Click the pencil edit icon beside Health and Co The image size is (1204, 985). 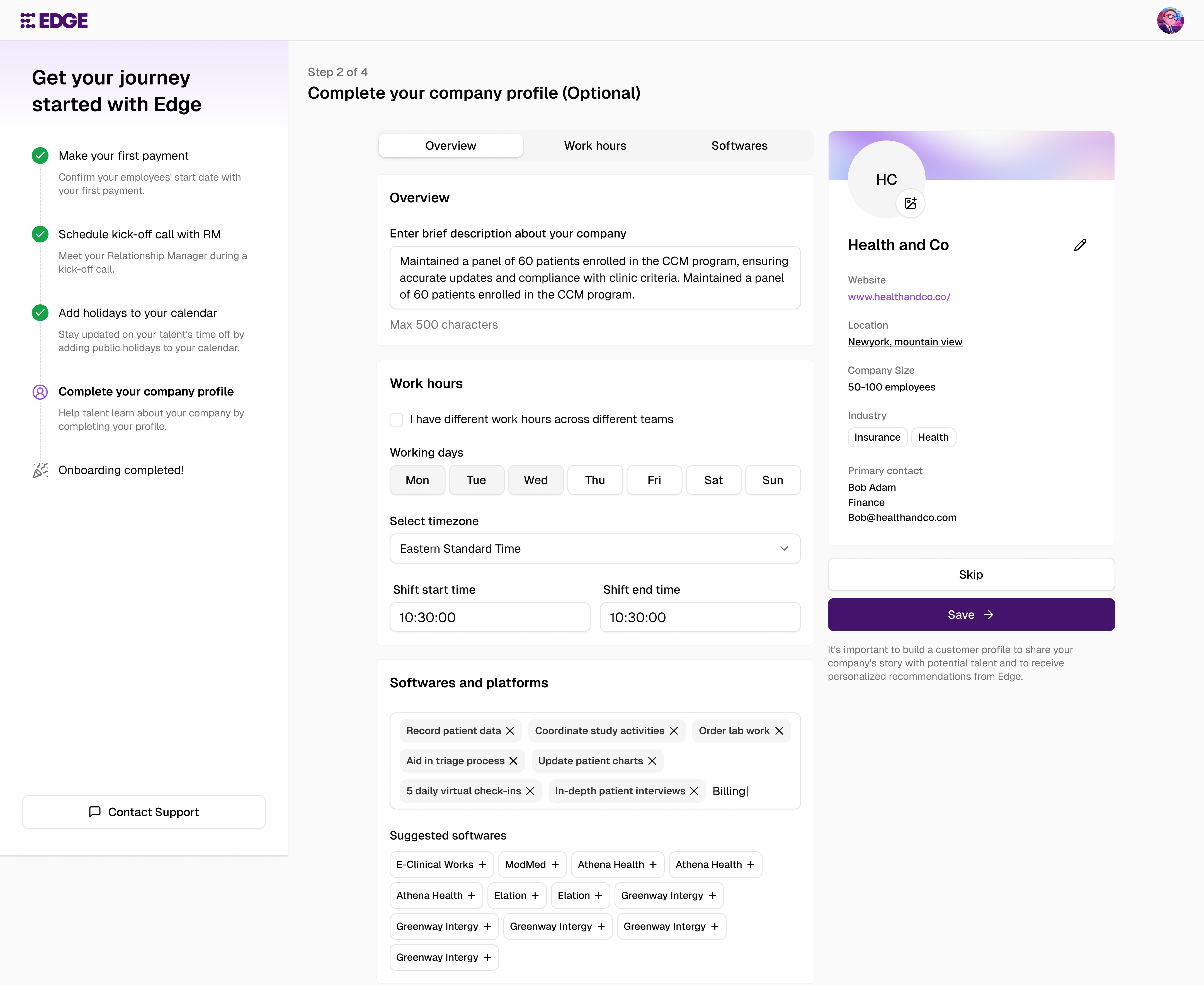(x=1080, y=245)
